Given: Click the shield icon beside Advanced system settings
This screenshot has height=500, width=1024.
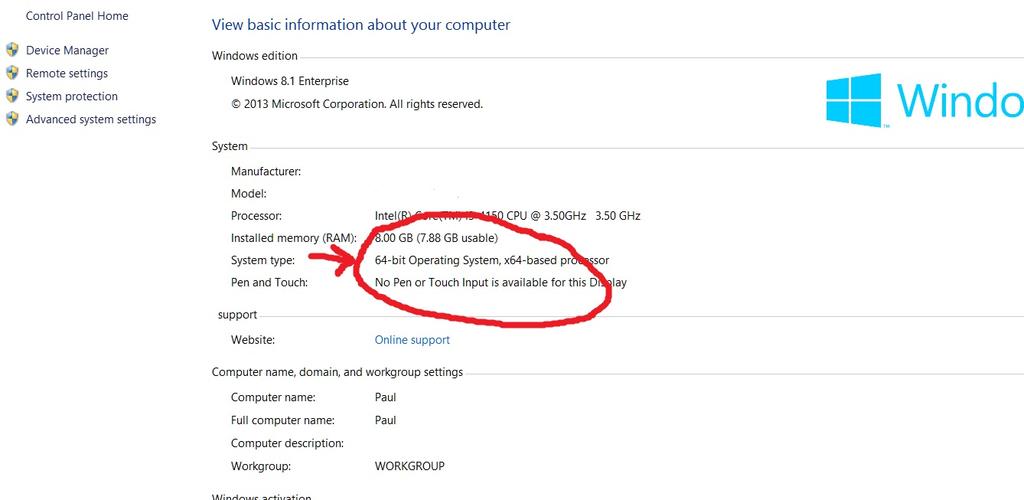Looking at the screenshot, I should pyautogui.click(x=12, y=119).
